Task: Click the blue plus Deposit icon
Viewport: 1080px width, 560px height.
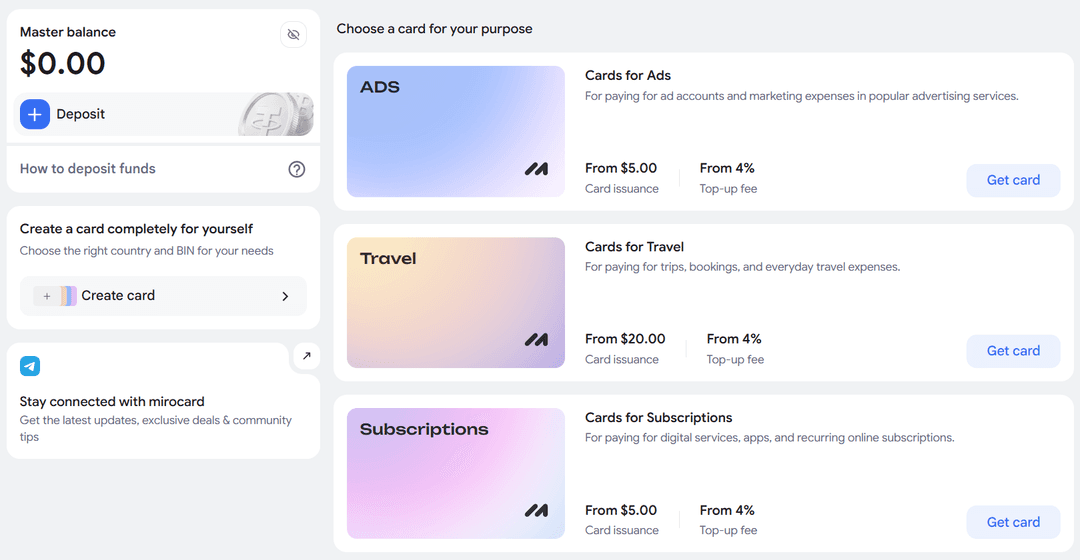Action: [x=34, y=114]
